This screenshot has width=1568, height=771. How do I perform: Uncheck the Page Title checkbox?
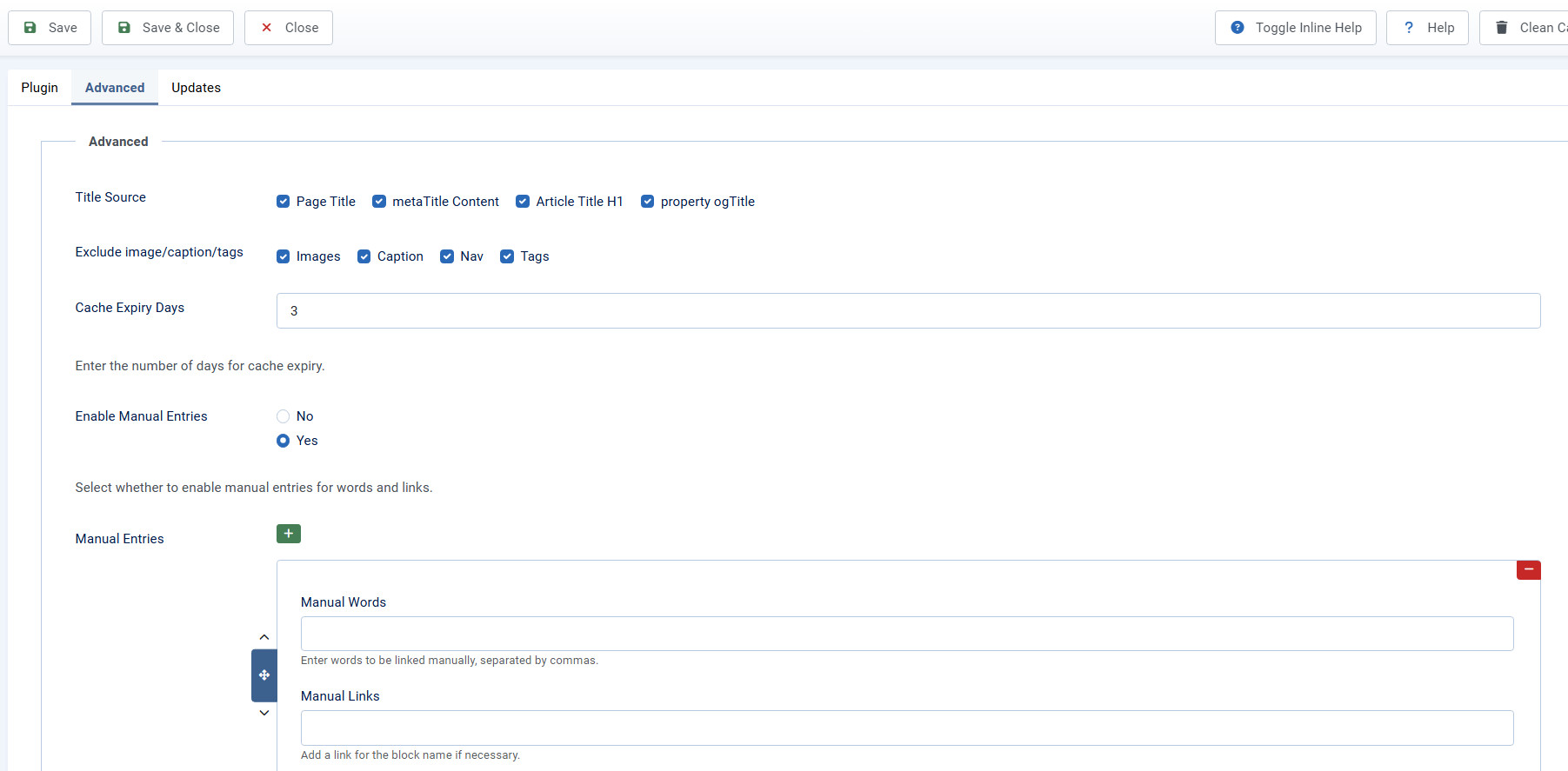[284, 202]
